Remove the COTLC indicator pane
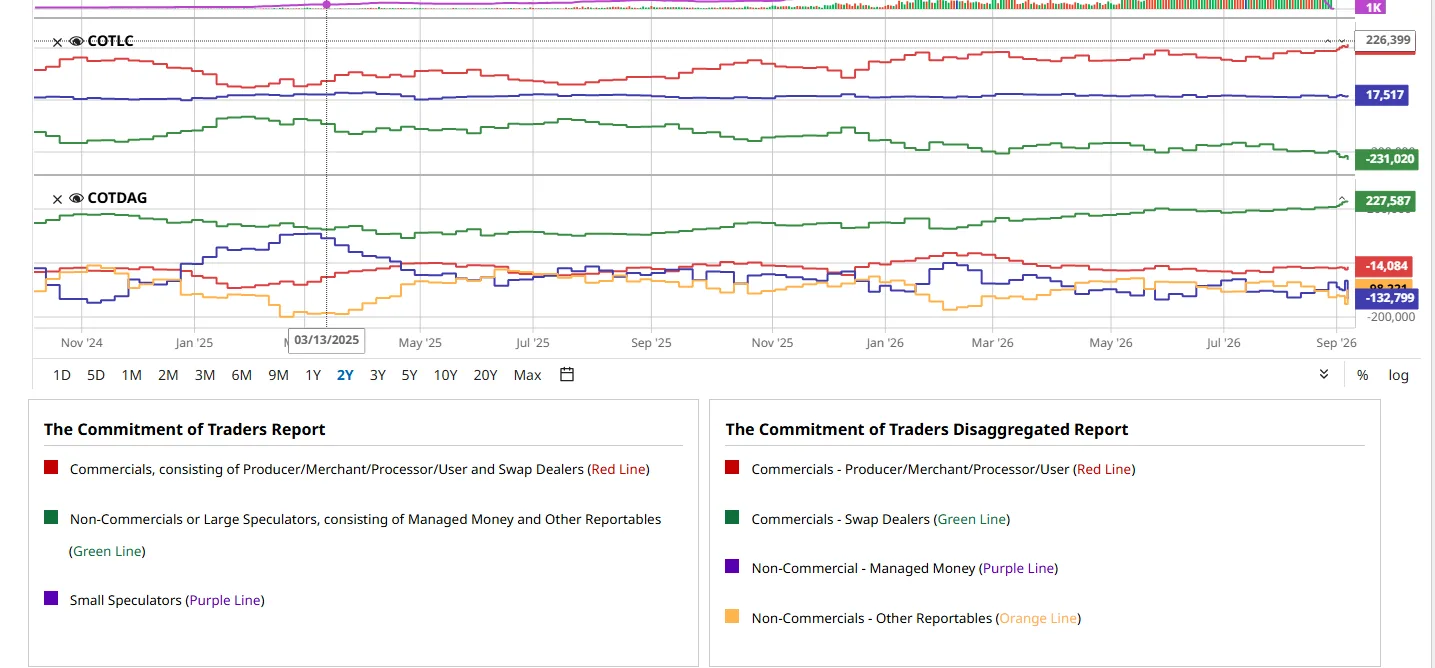Image resolution: width=1435 pixels, height=668 pixels. click(x=57, y=42)
